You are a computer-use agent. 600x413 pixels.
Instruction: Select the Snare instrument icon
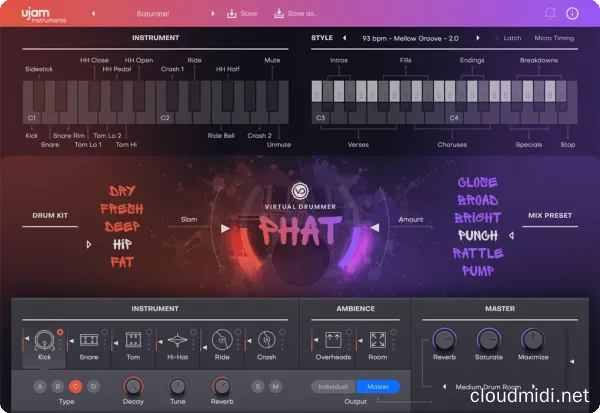(89, 340)
